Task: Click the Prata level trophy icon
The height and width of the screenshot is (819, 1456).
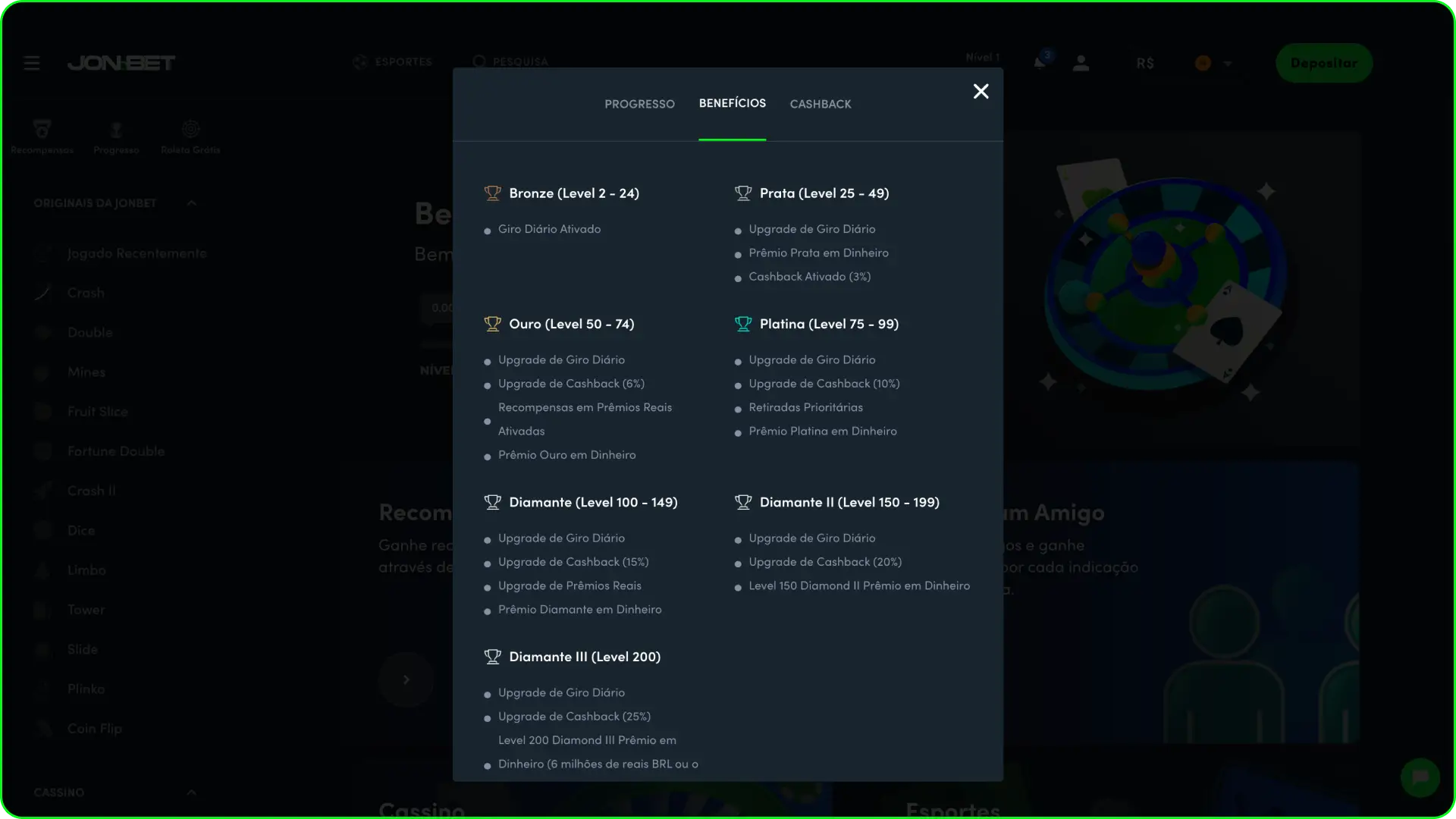Action: (743, 193)
